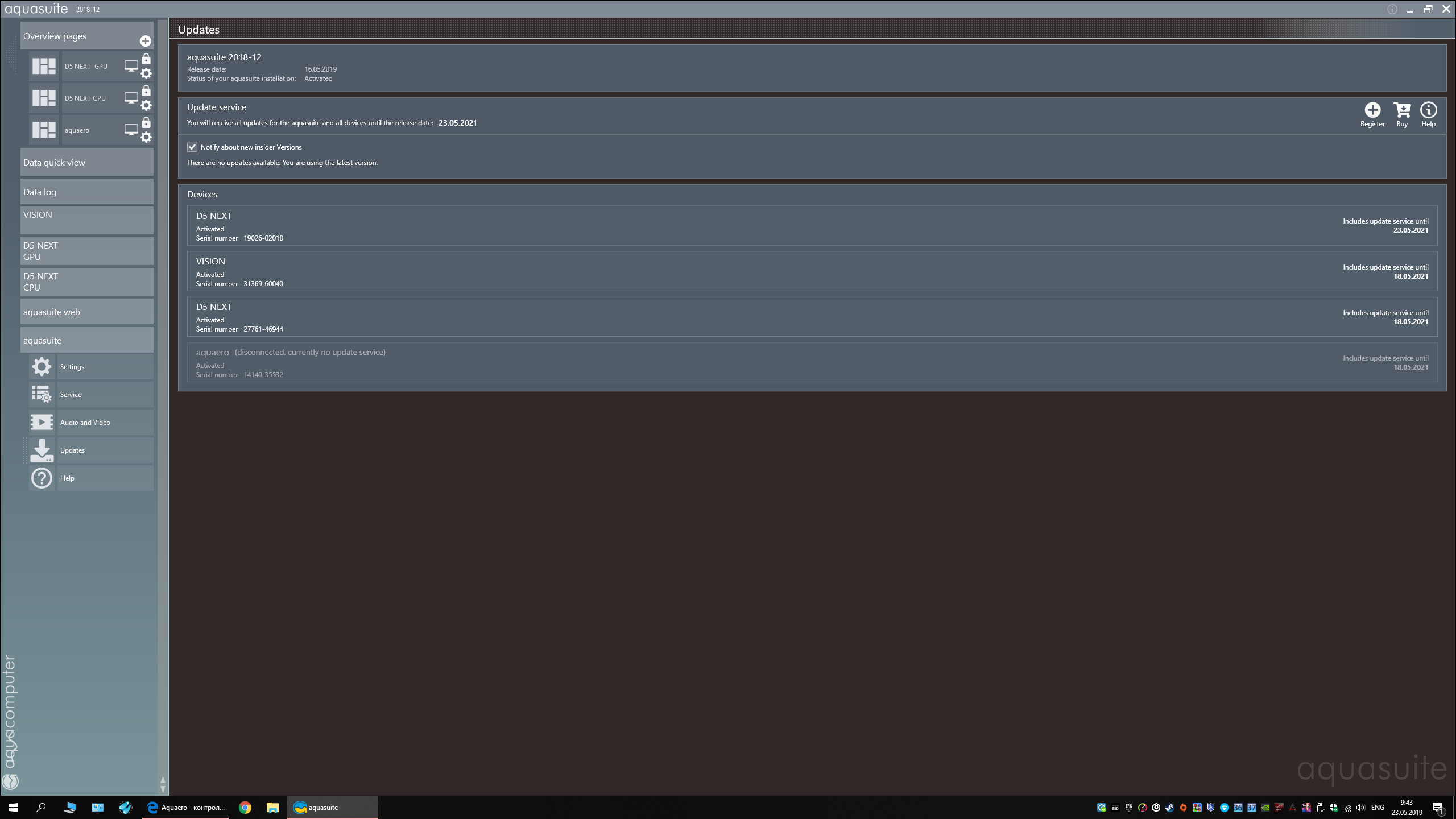The image size is (1456, 819).
Task: Open the Service page icon
Action: click(42, 394)
